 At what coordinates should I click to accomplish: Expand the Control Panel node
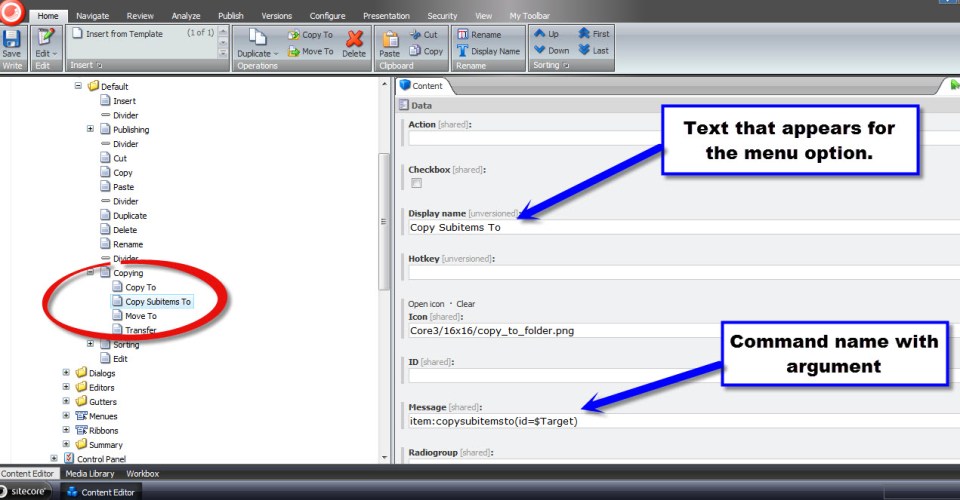click(54, 458)
